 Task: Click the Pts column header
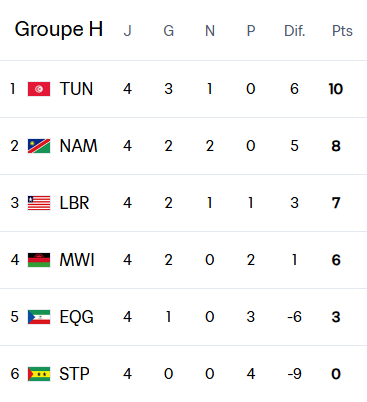(342, 31)
